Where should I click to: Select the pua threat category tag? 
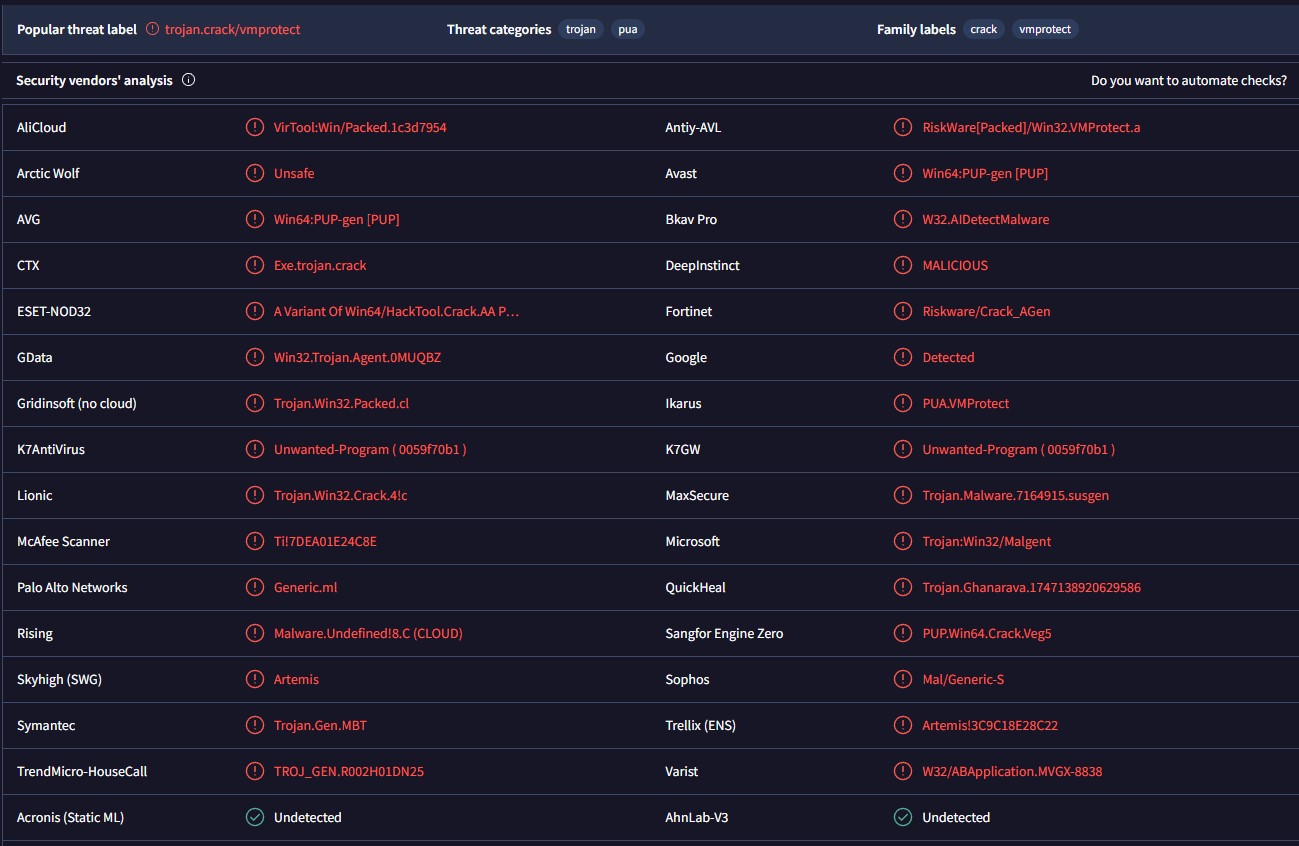point(628,29)
